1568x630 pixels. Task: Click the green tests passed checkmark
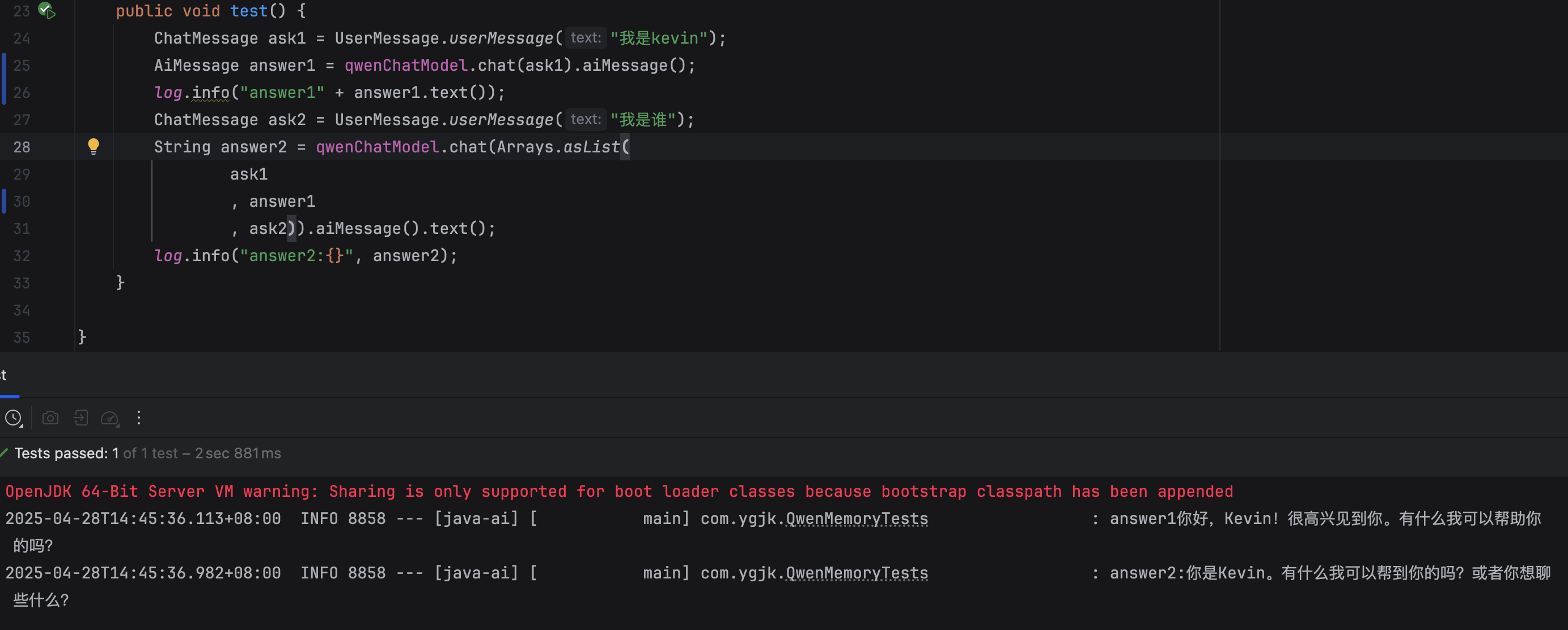pyautogui.click(x=3, y=453)
